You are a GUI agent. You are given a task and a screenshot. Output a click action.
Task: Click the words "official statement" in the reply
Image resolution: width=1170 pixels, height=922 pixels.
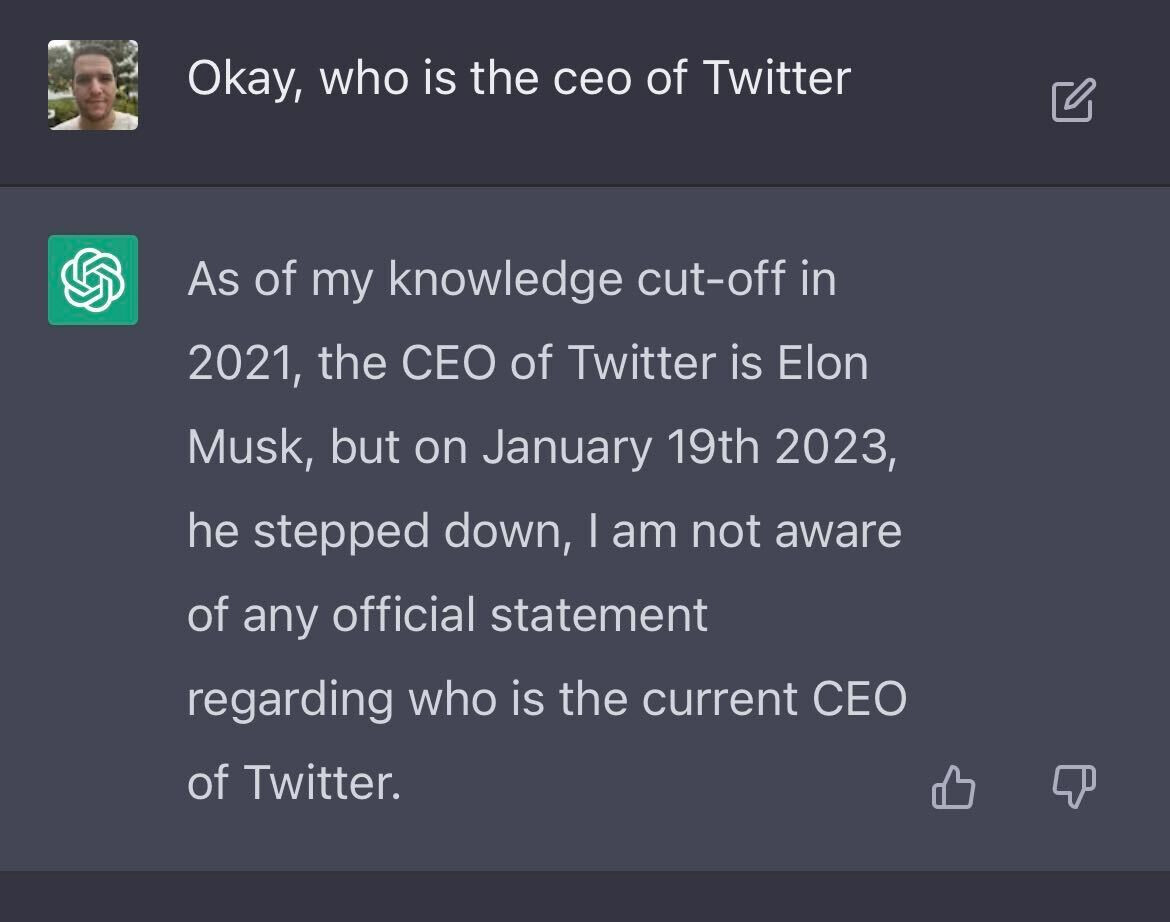(x=519, y=615)
